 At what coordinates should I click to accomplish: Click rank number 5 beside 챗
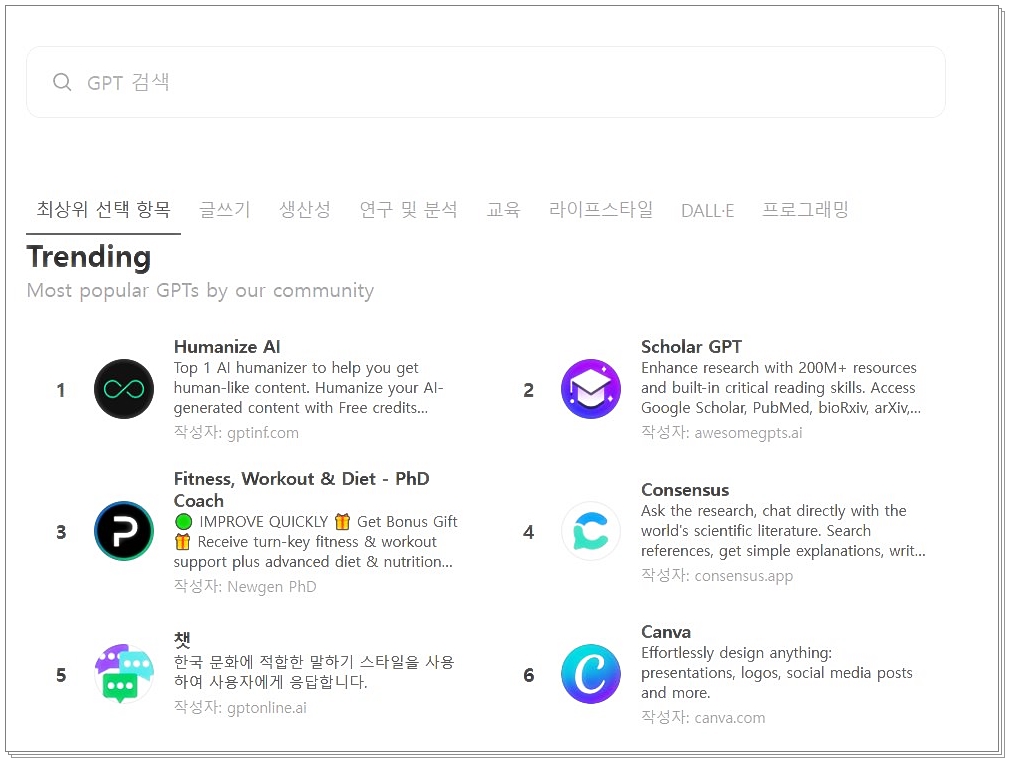[x=61, y=675]
